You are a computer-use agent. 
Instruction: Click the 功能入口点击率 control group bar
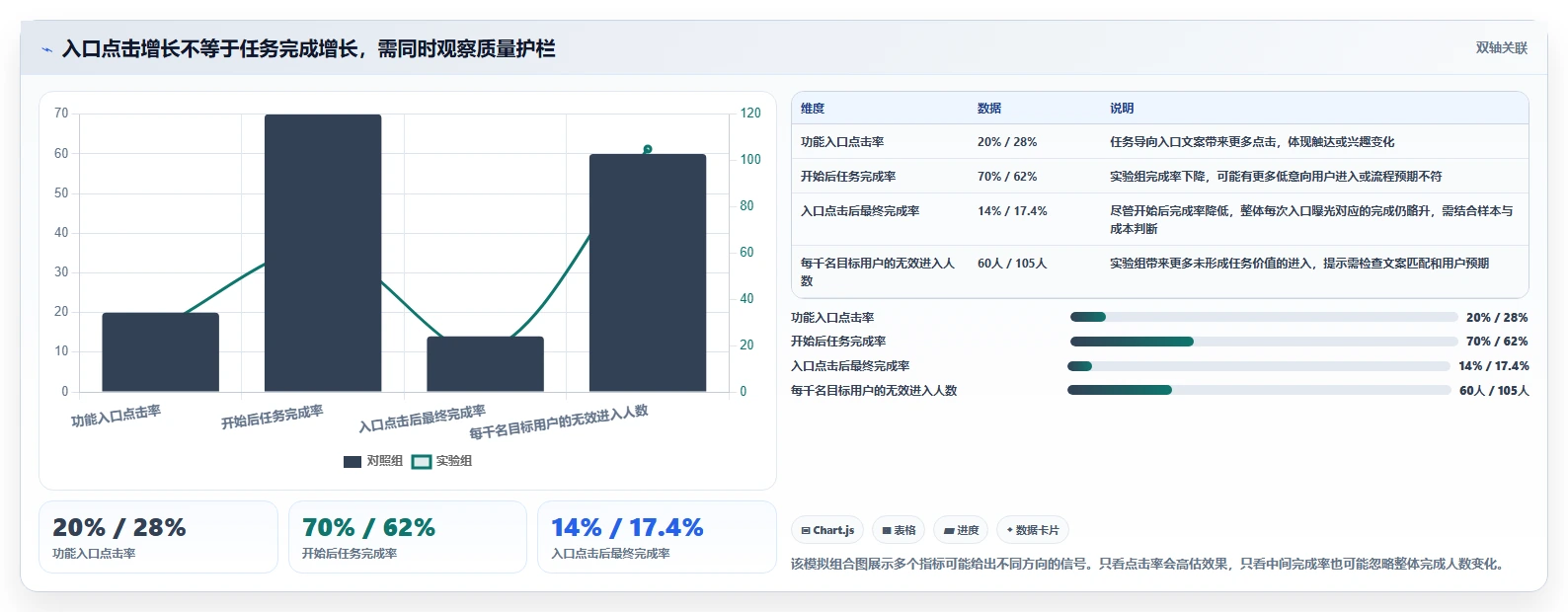coord(160,352)
